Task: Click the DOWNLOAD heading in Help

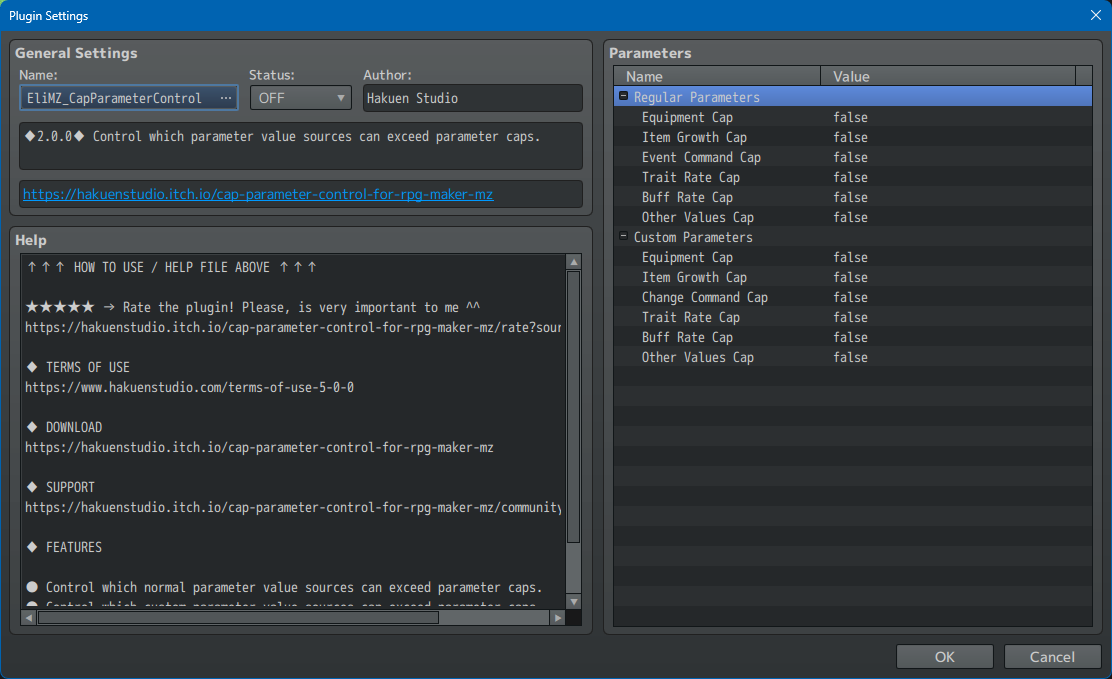Action: point(74,427)
